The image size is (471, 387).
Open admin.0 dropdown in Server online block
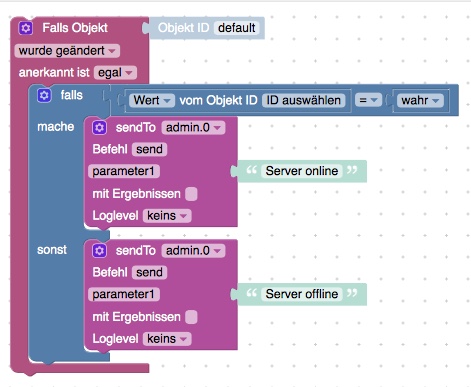click(x=193, y=128)
